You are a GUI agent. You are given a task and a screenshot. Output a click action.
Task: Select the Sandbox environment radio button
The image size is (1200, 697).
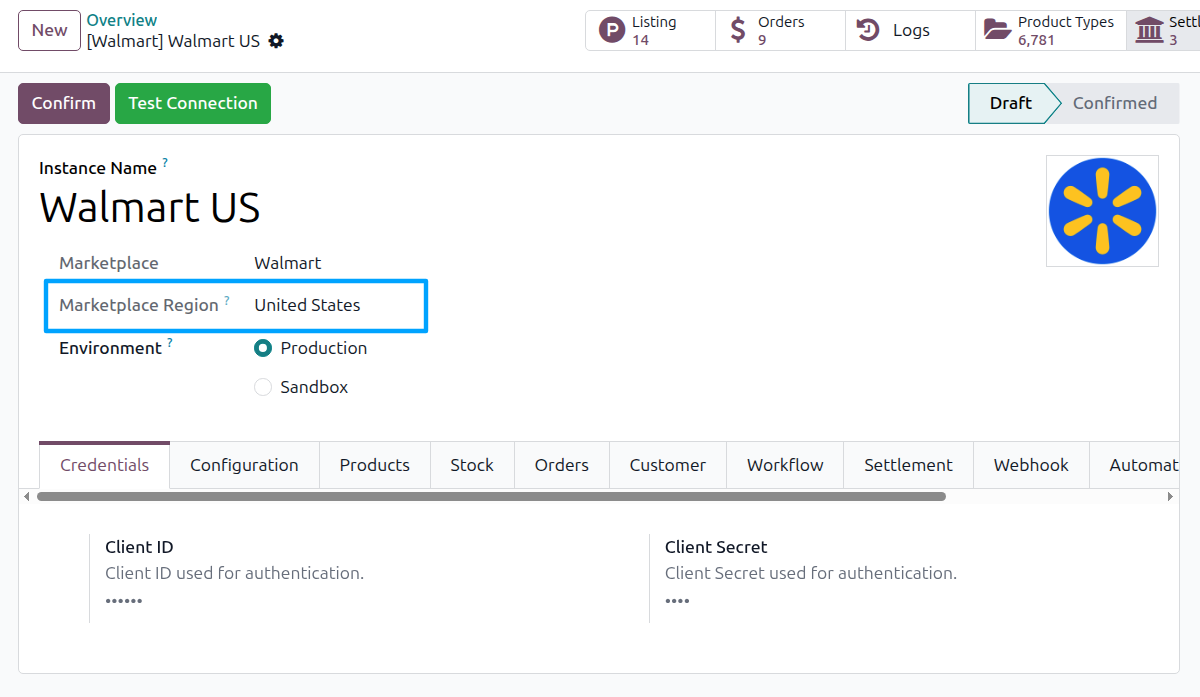pos(263,387)
